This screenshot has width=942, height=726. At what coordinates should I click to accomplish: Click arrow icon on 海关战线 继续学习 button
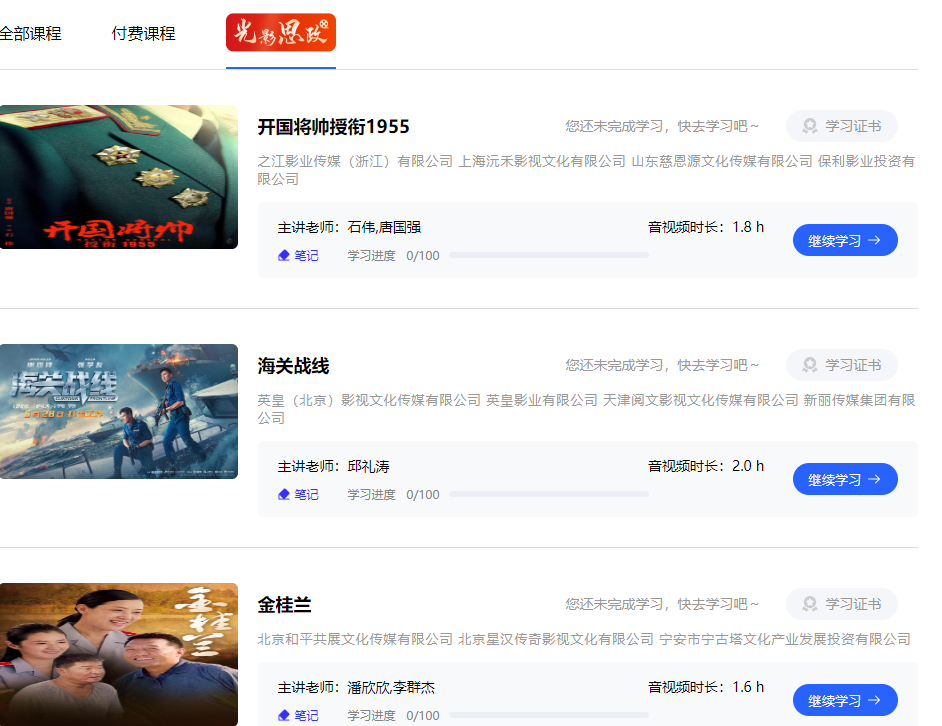[874, 480]
